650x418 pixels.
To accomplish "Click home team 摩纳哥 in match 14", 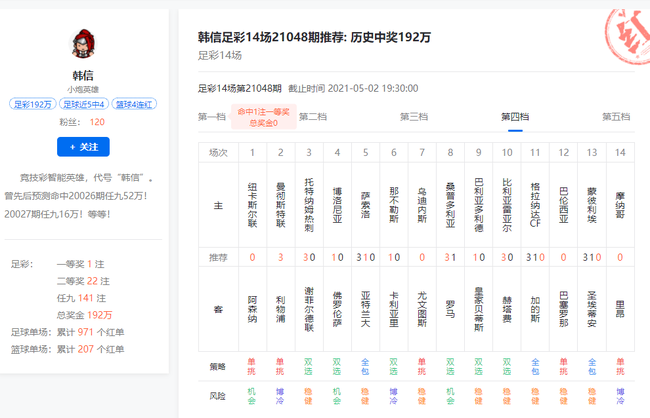I will (x=620, y=205).
